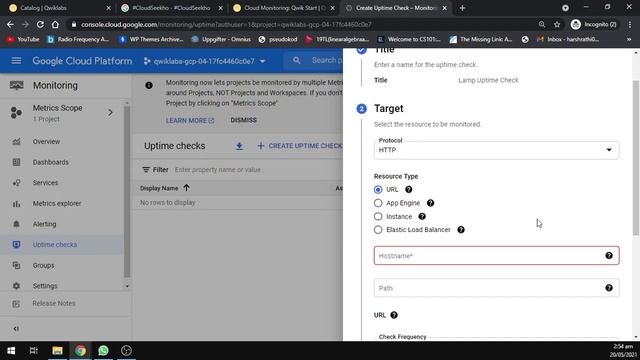Click the filter lines icon
The image size is (640, 360).
146,170
